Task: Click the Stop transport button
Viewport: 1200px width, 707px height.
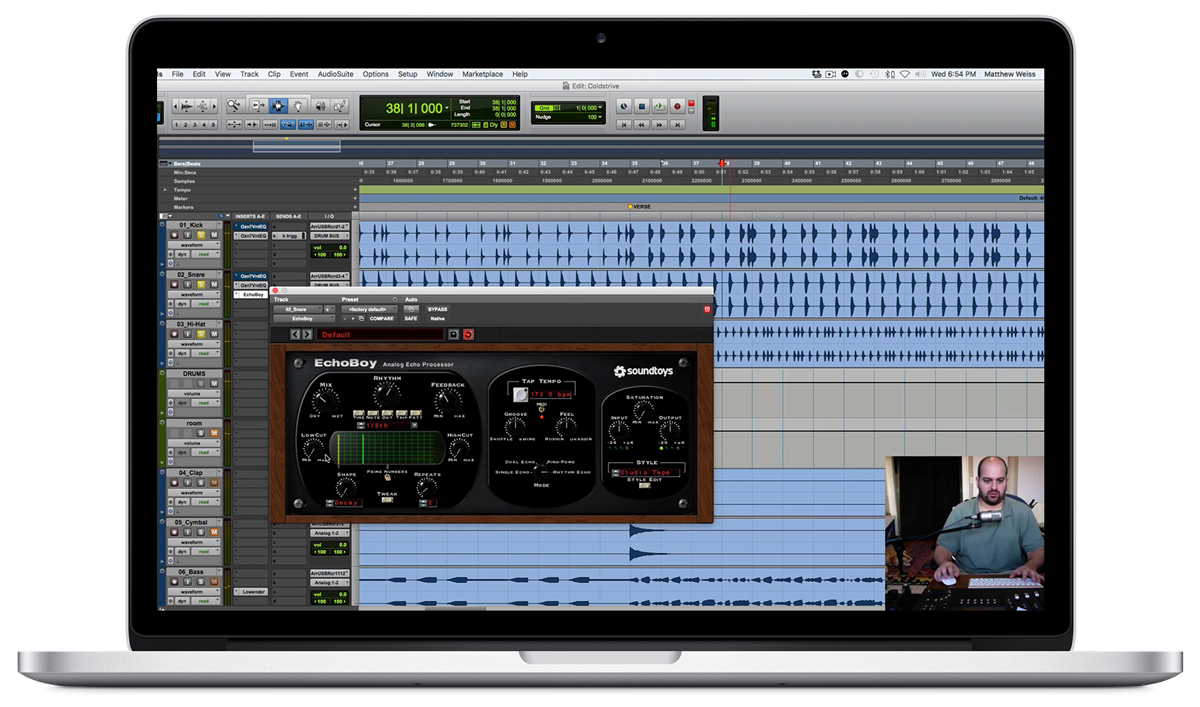Action: tap(642, 106)
